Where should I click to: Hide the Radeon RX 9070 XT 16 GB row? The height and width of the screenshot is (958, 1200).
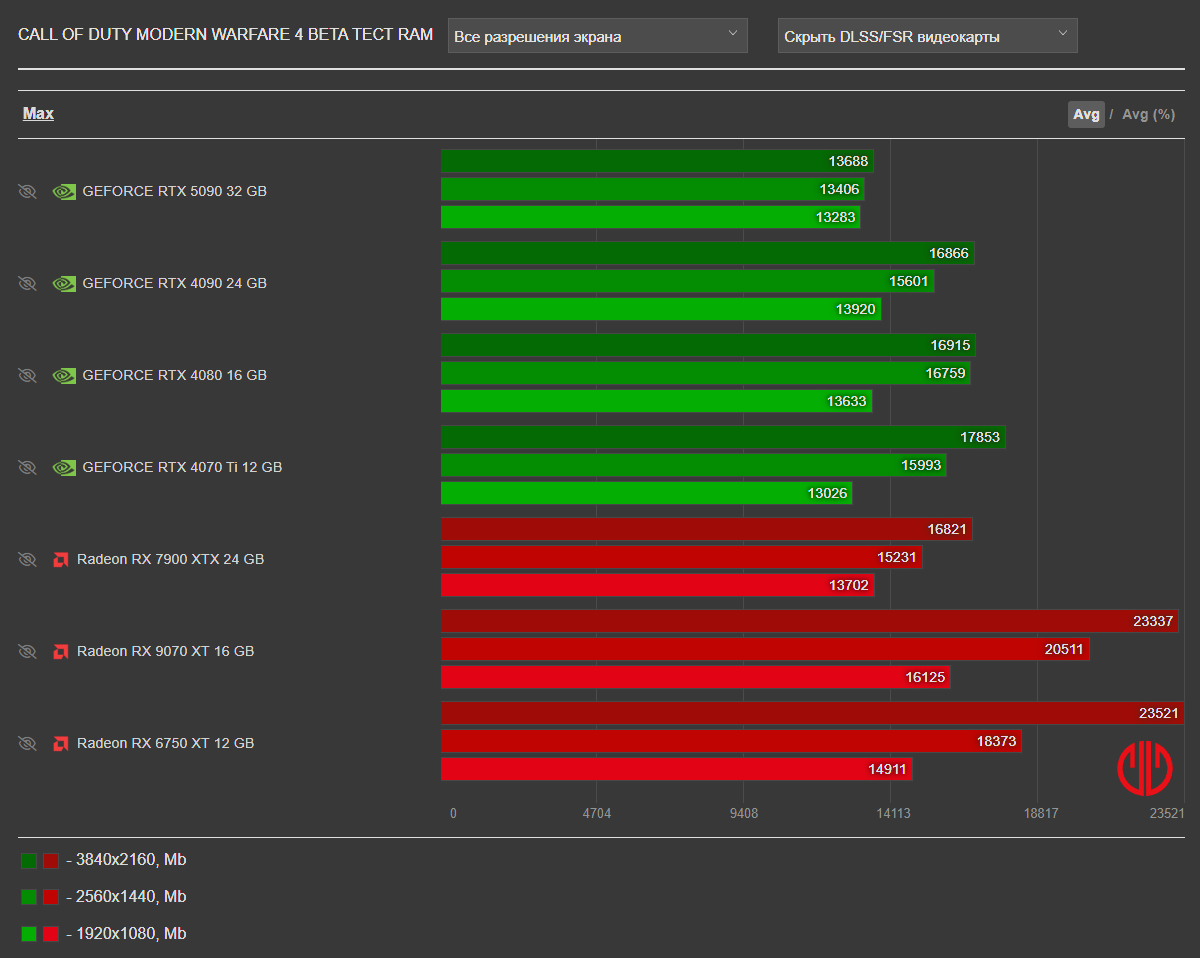(27, 651)
